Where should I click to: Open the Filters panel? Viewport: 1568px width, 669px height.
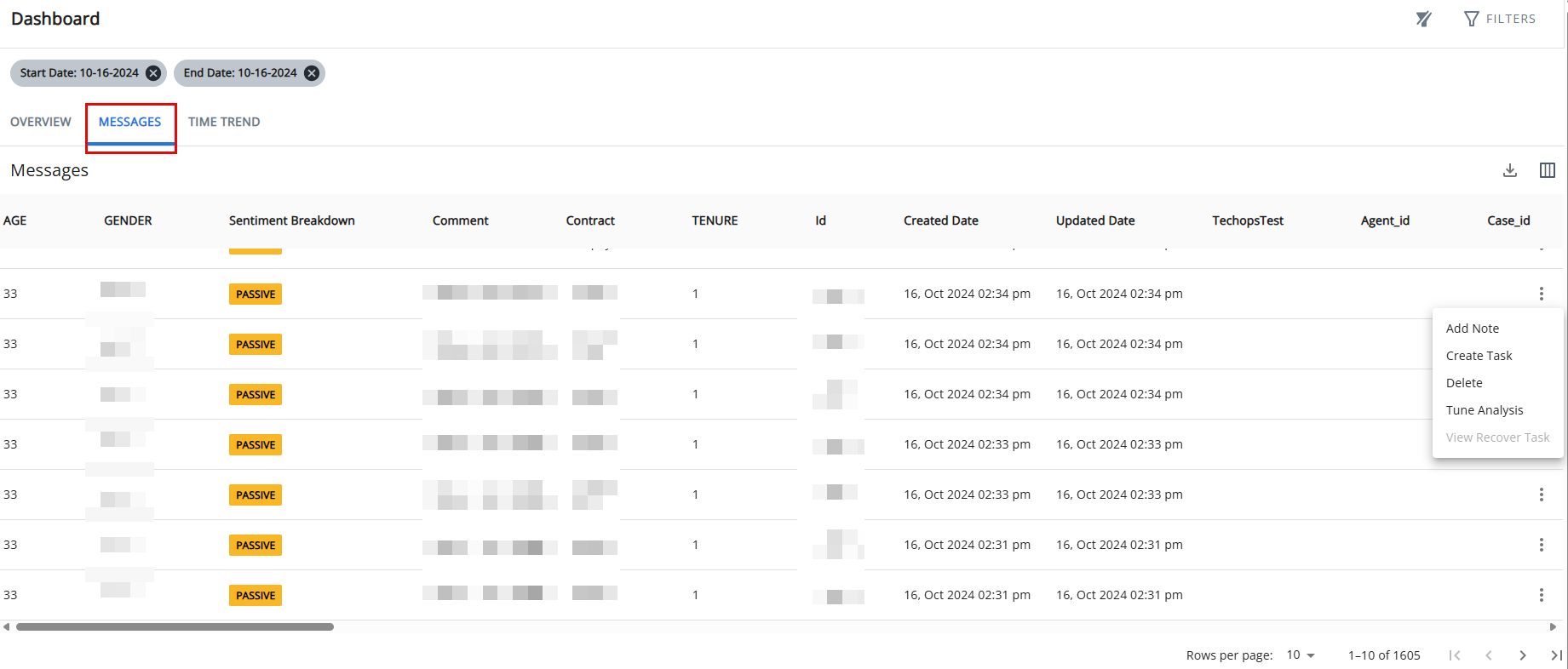(x=1499, y=19)
